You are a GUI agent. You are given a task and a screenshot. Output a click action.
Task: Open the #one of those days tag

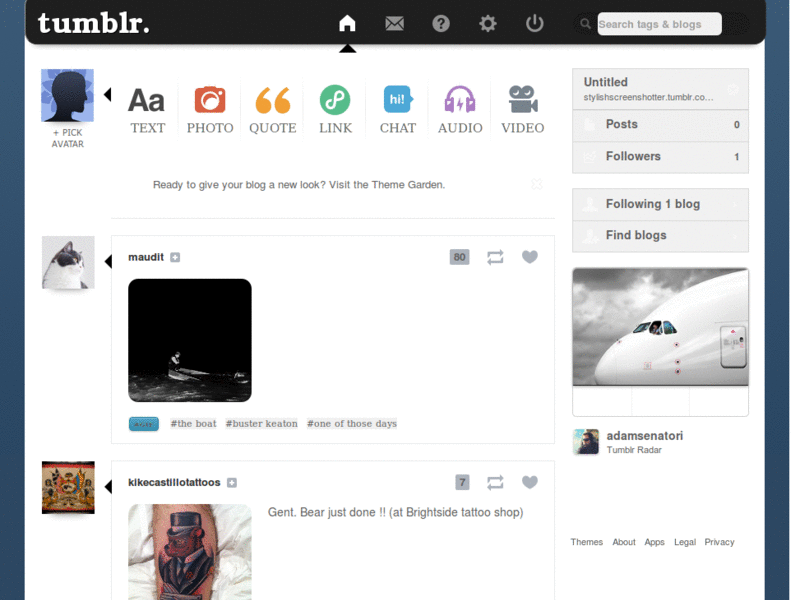point(352,423)
